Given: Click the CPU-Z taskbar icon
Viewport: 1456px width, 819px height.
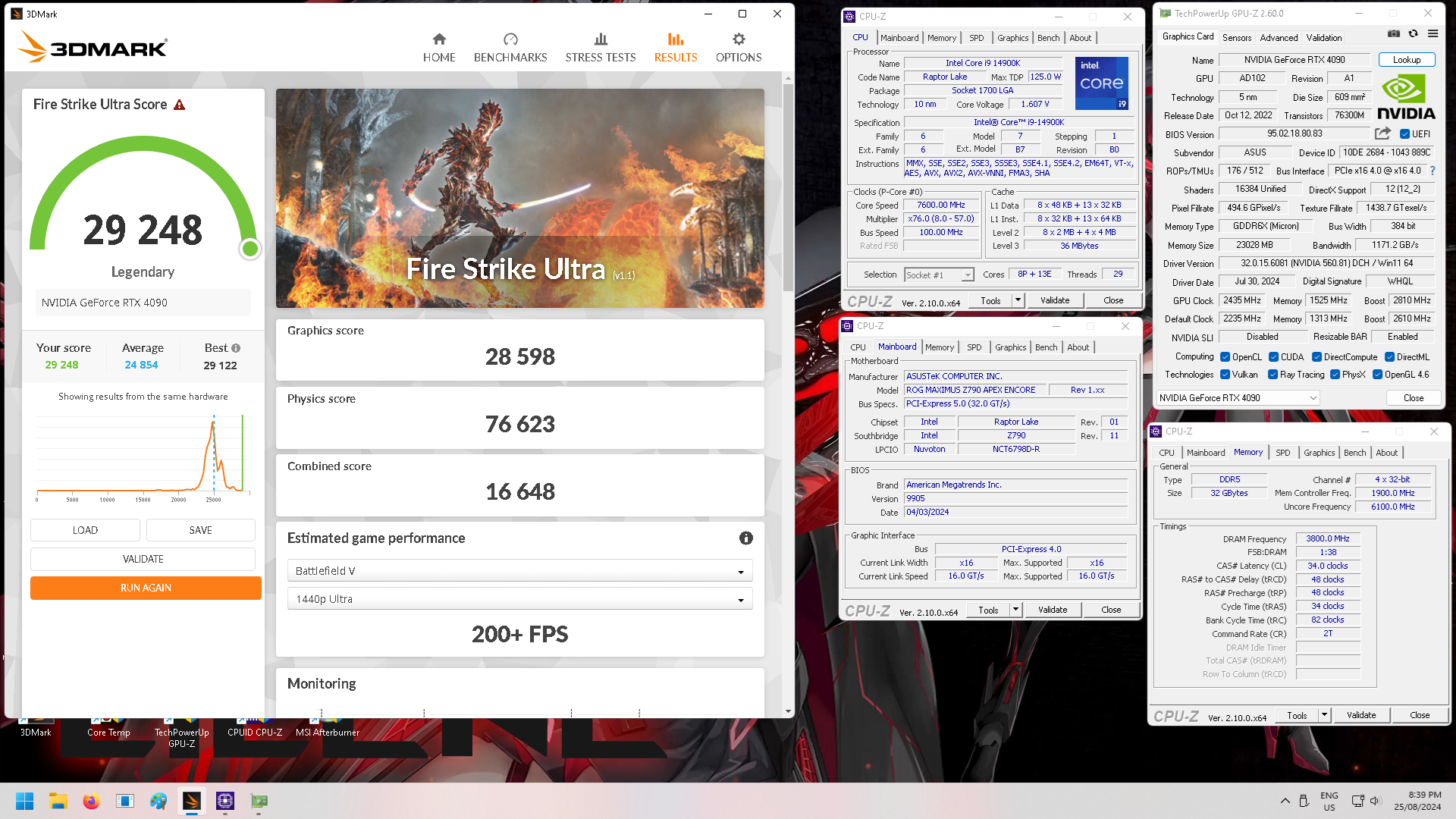Looking at the screenshot, I should pyautogui.click(x=225, y=801).
